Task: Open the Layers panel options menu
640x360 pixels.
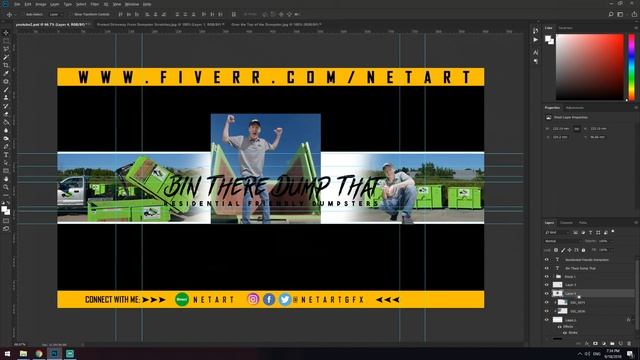Action: [x=636, y=223]
